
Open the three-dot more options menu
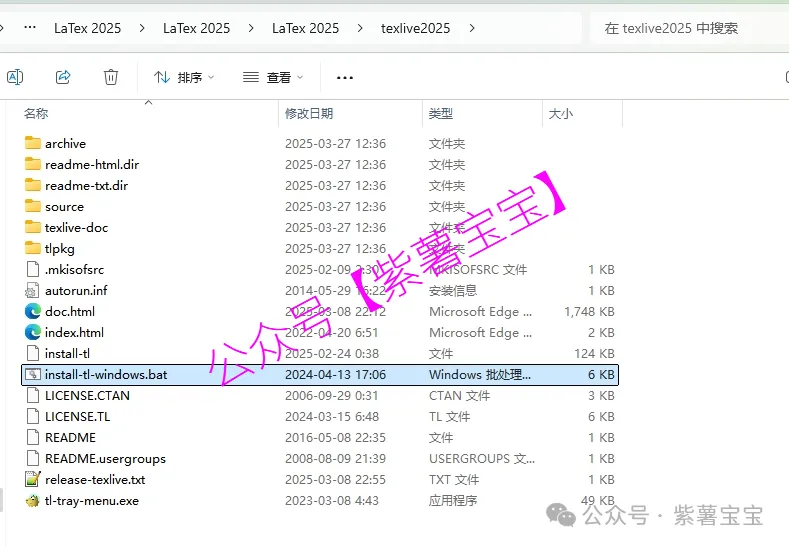(x=345, y=77)
